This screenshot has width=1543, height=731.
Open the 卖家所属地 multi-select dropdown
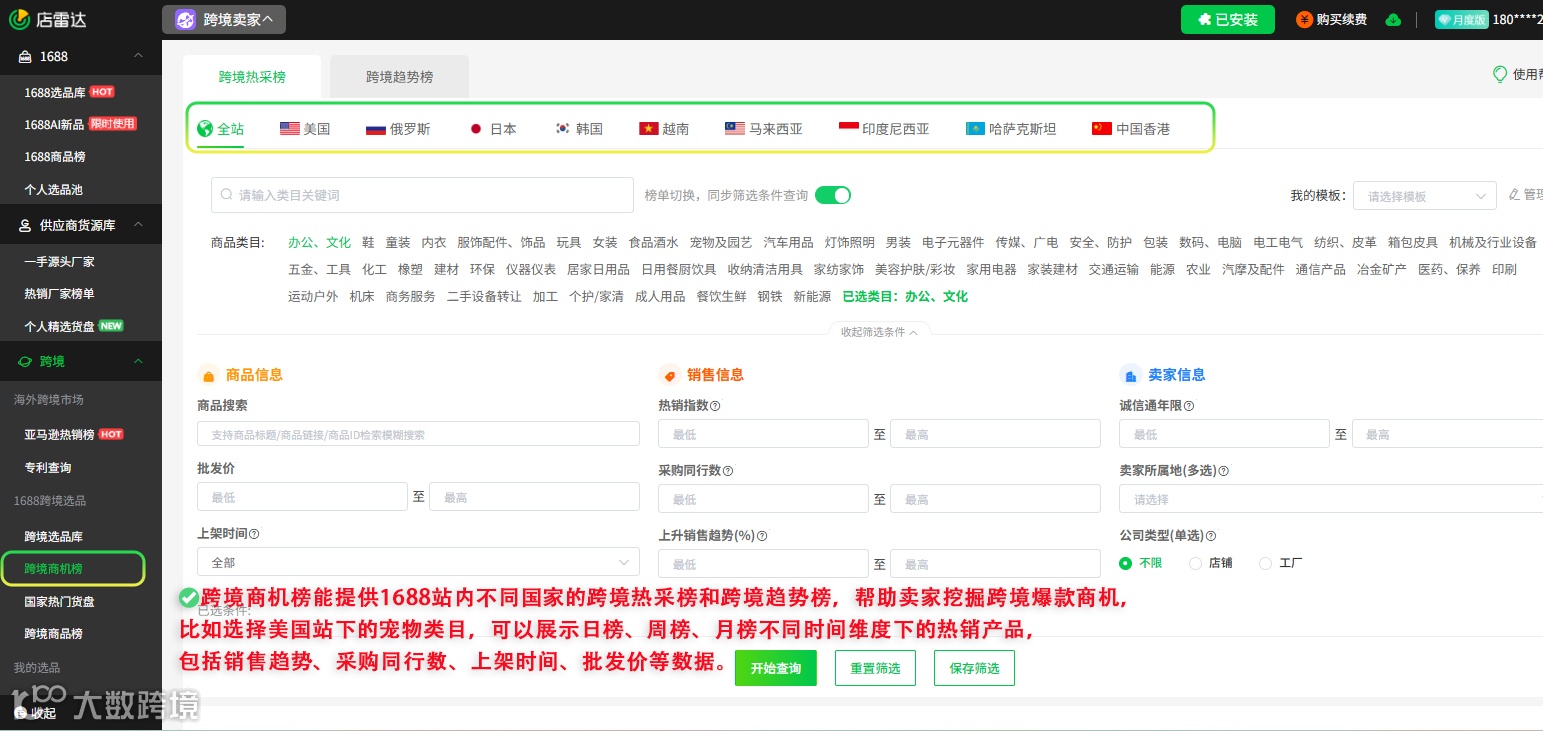pyautogui.click(x=1331, y=499)
